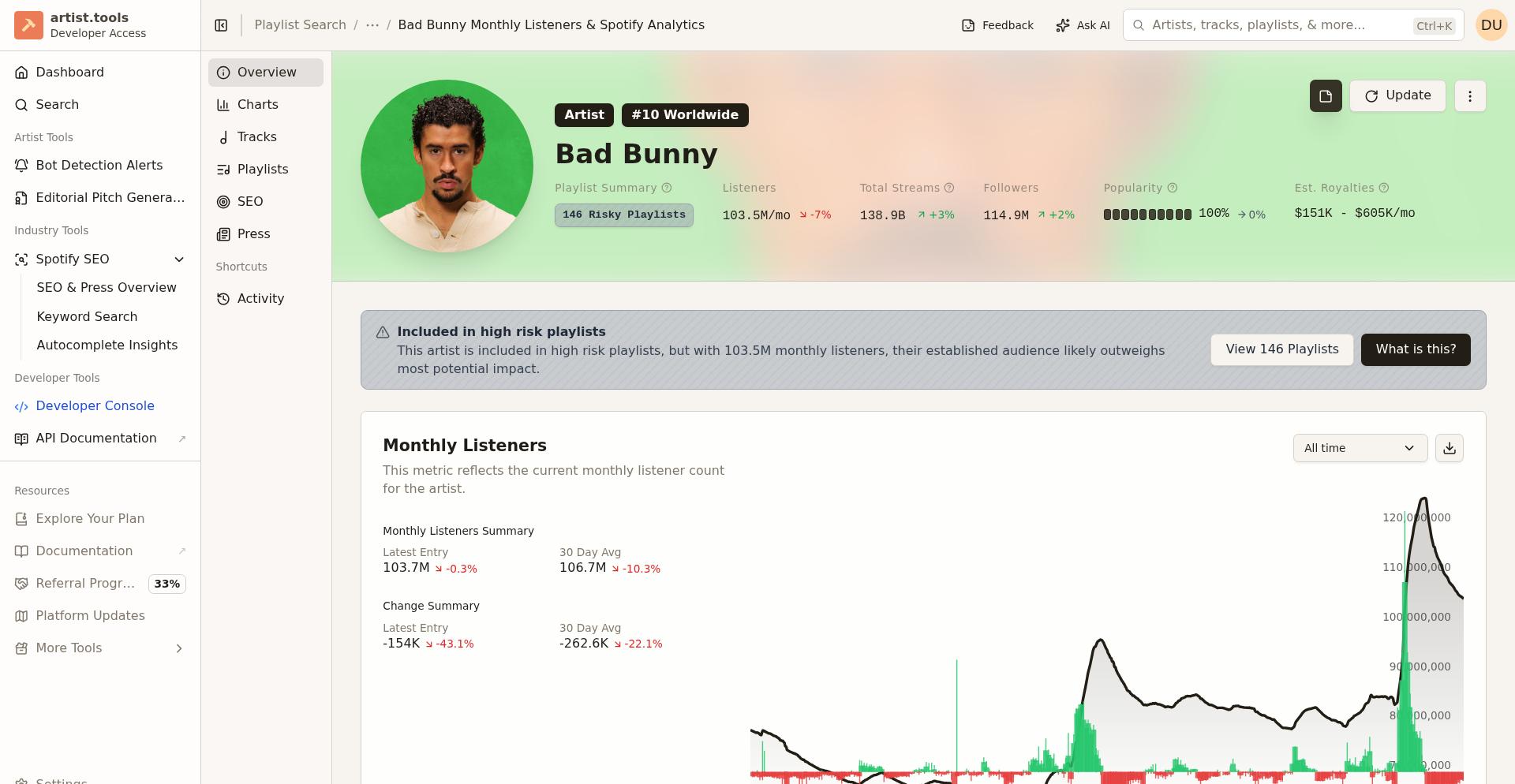The width and height of the screenshot is (1515, 784).
Task: Open the Referral Program showing 33%
Action: pos(85,584)
